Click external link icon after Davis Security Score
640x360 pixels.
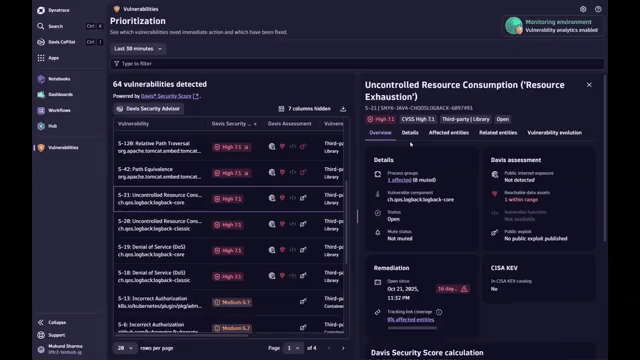coord(196,96)
